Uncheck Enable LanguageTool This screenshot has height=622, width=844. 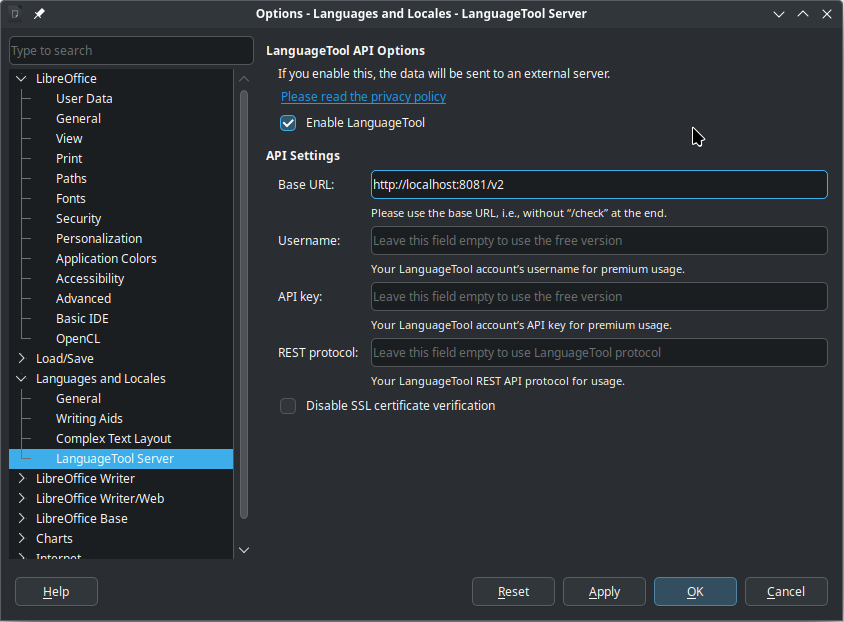pyautogui.click(x=288, y=123)
